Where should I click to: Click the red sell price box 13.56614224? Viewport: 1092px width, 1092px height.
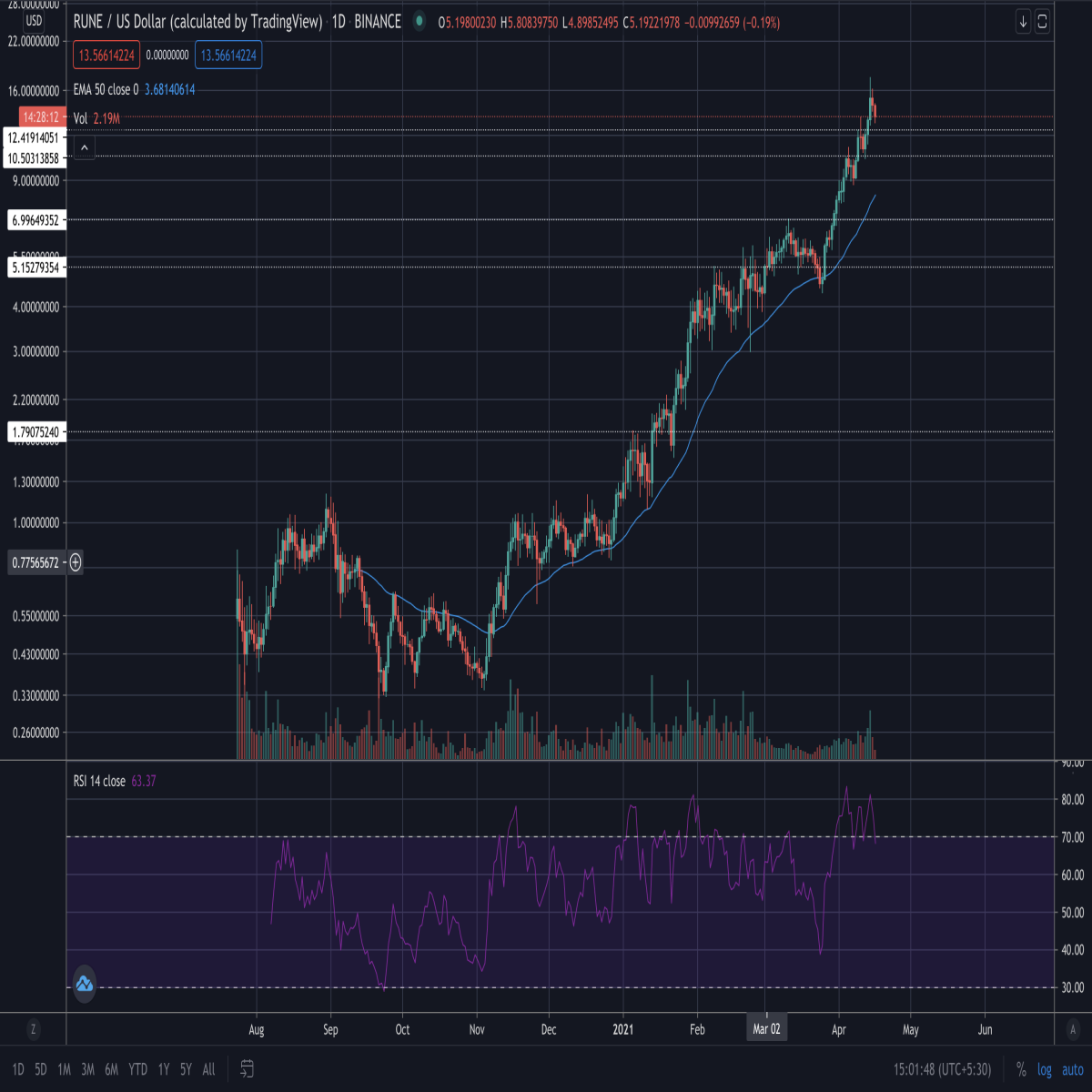pyautogui.click(x=106, y=56)
